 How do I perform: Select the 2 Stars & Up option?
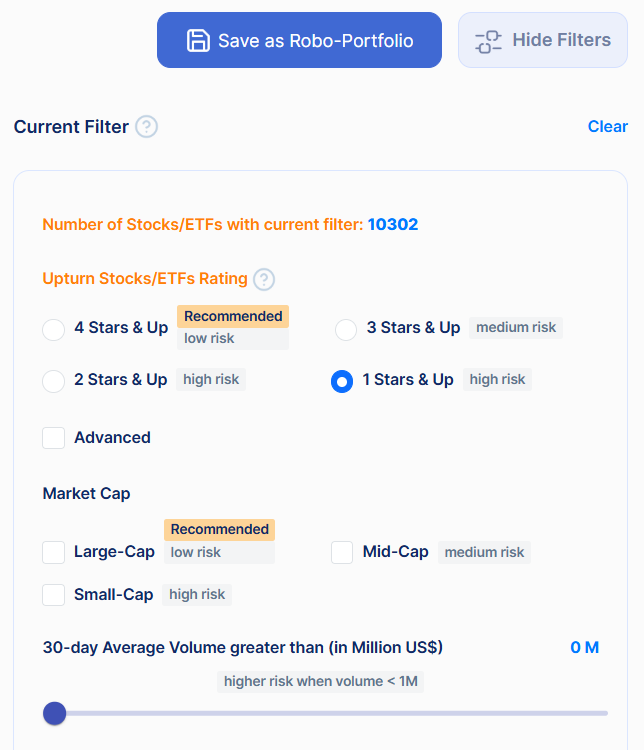pyautogui.click(x=53, y=380)
